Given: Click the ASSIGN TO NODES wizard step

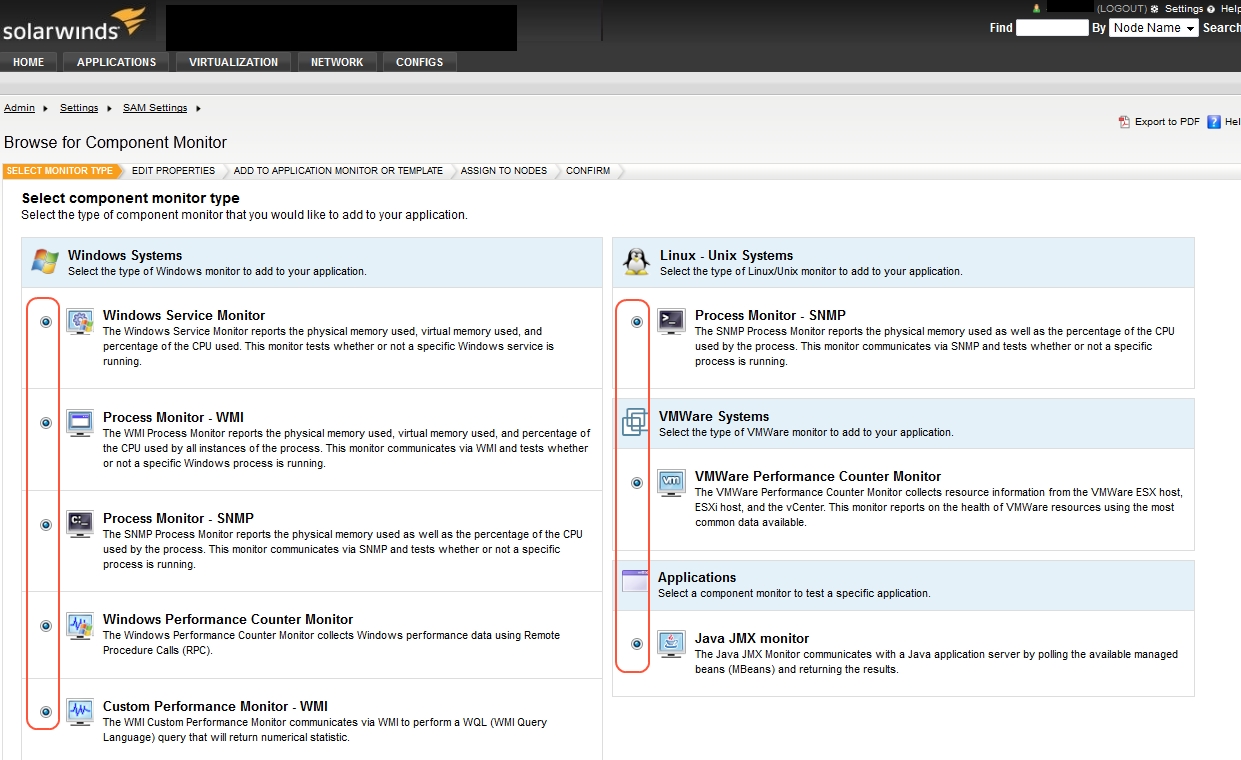Looking at the screenshot, I should pyautogui.click(x=504, y=171).
